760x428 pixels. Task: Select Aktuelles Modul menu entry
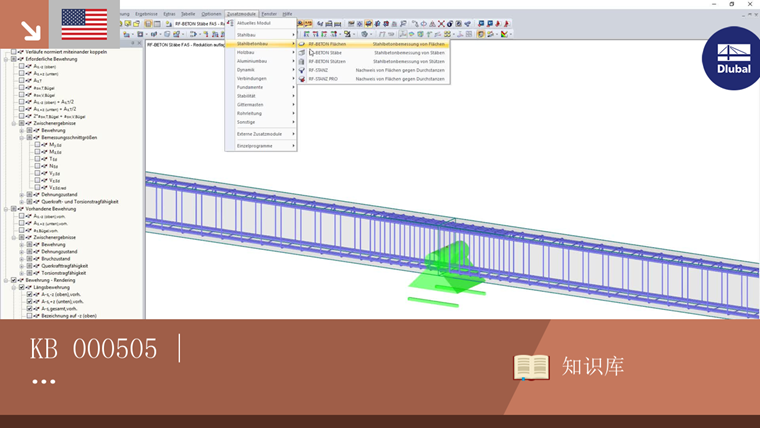click(x=261, y=23)
